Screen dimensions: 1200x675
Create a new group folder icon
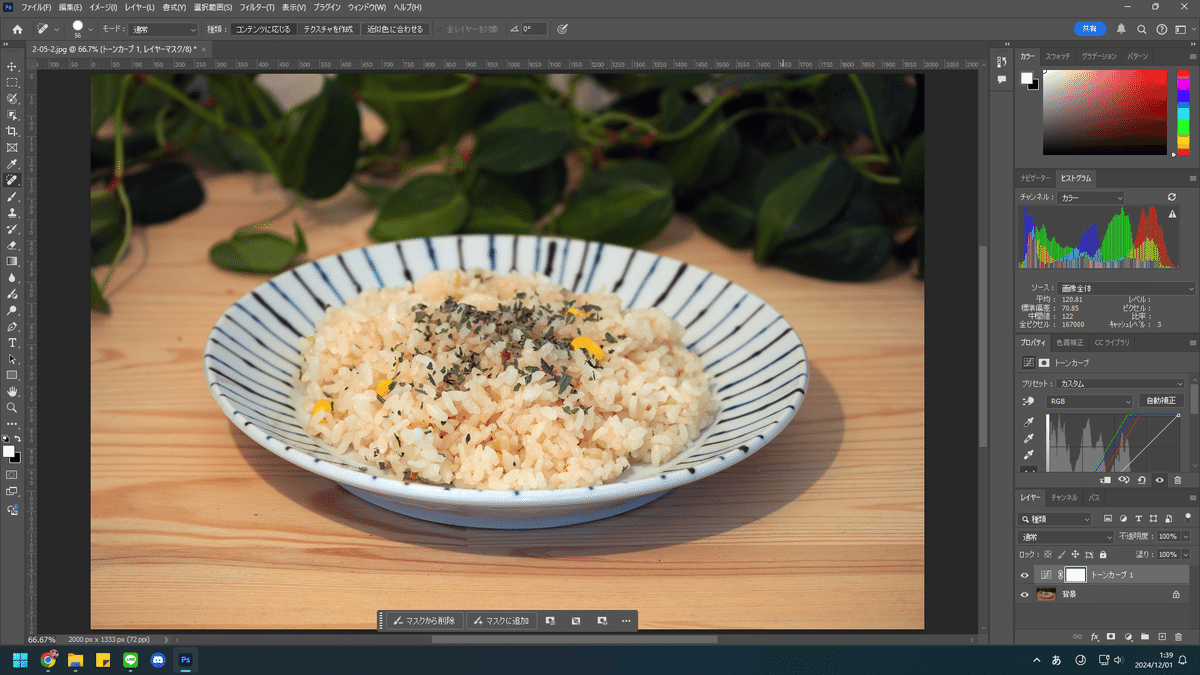(1145, 636)
